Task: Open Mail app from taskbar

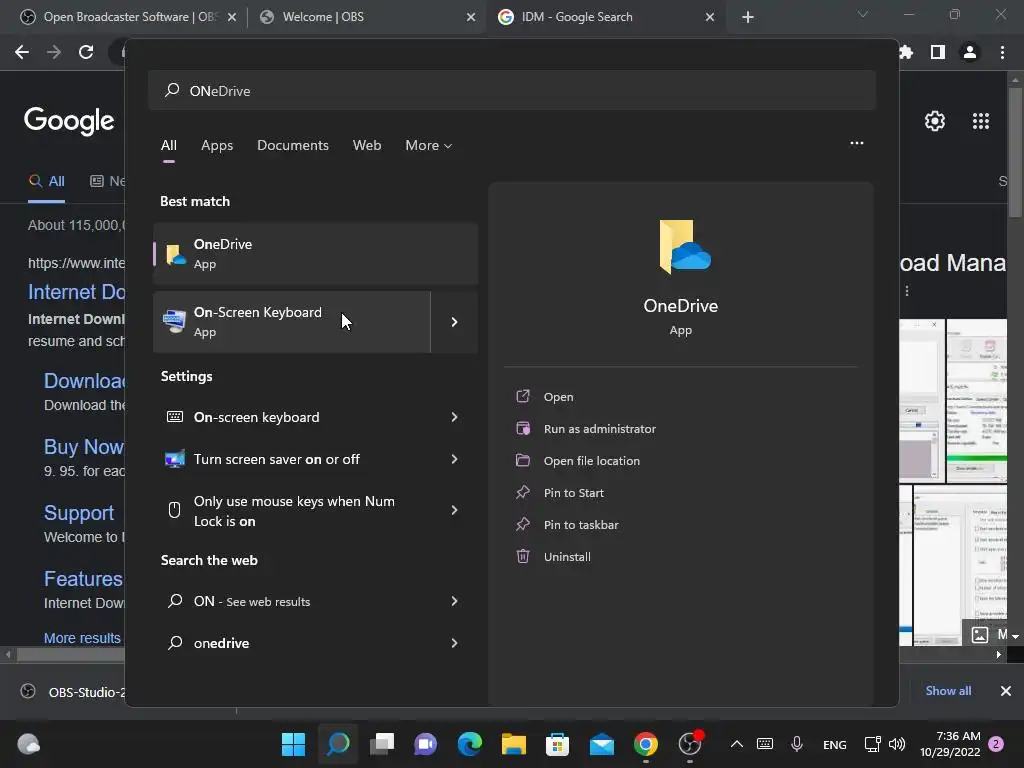Action: [x=601, y=744]
